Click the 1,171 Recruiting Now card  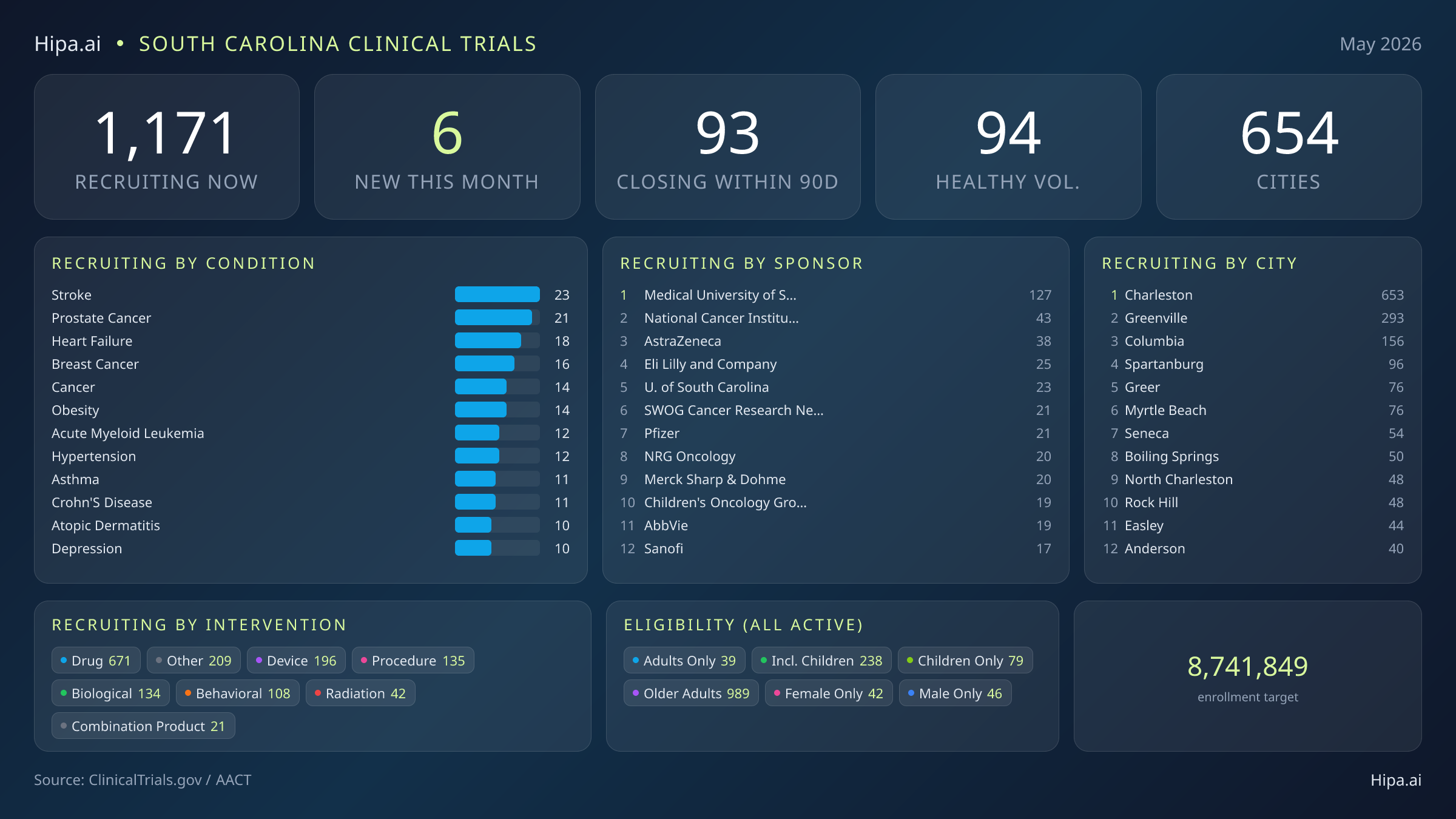click(167, 147)
